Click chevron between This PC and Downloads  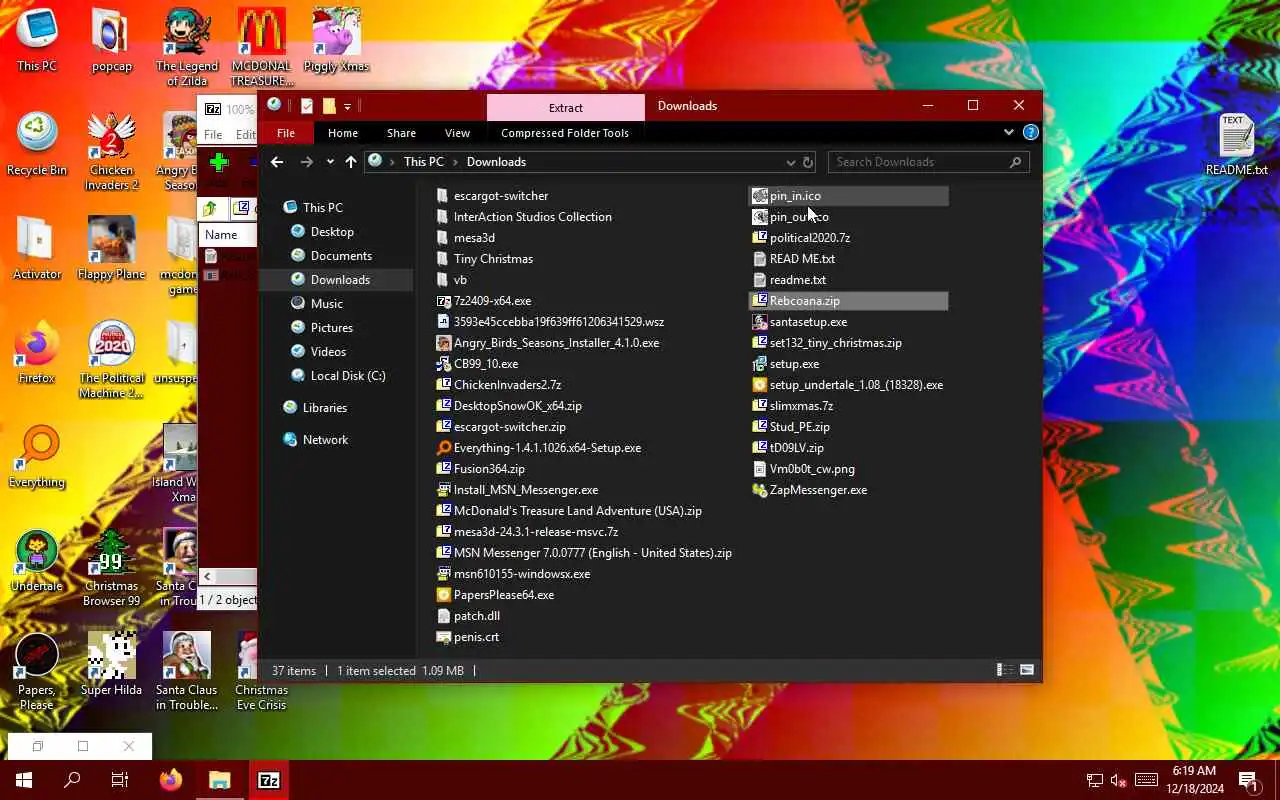tap(455, 162)
